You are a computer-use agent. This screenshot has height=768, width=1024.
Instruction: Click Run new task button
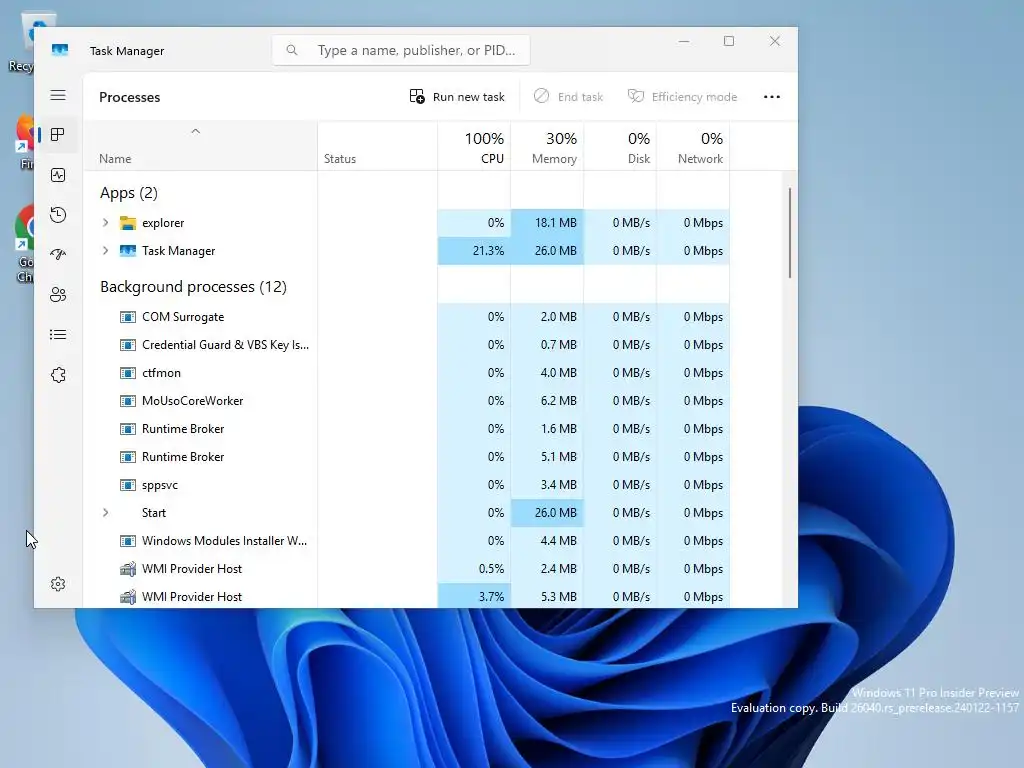tap(456, 97)
